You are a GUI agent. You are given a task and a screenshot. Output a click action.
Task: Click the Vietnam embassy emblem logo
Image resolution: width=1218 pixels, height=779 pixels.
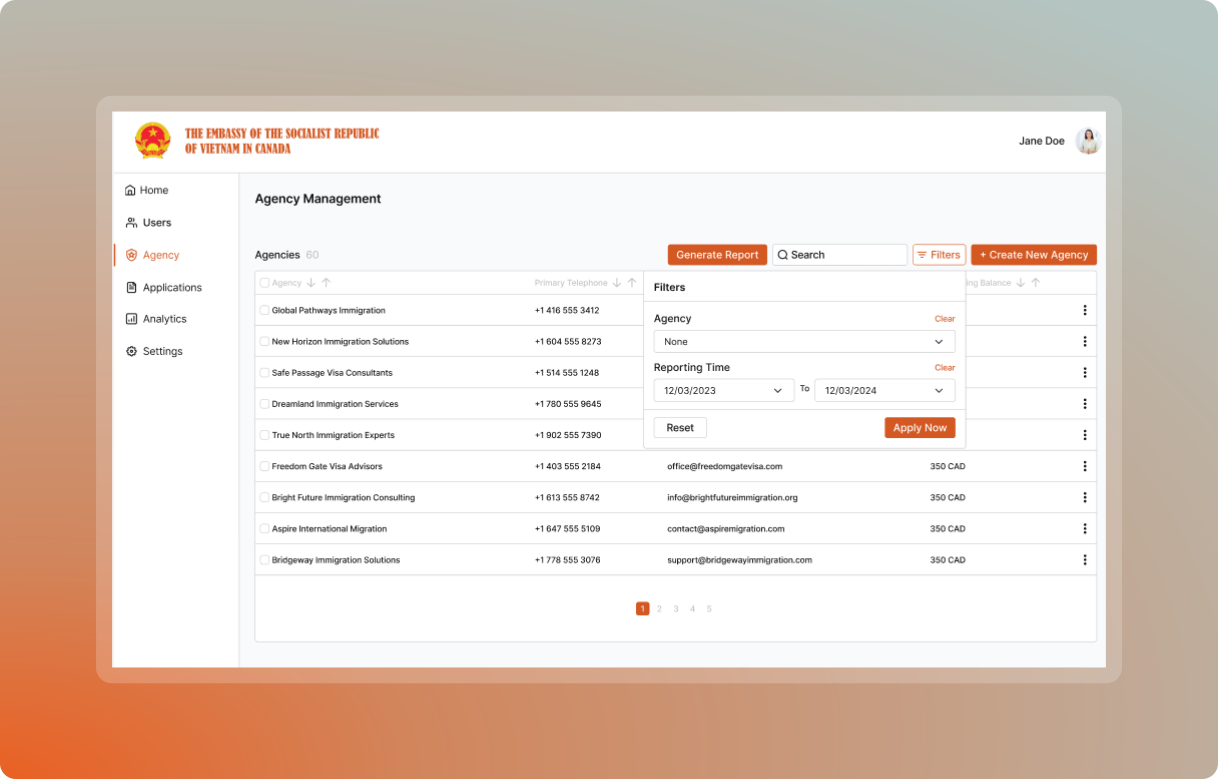(153, 141)
